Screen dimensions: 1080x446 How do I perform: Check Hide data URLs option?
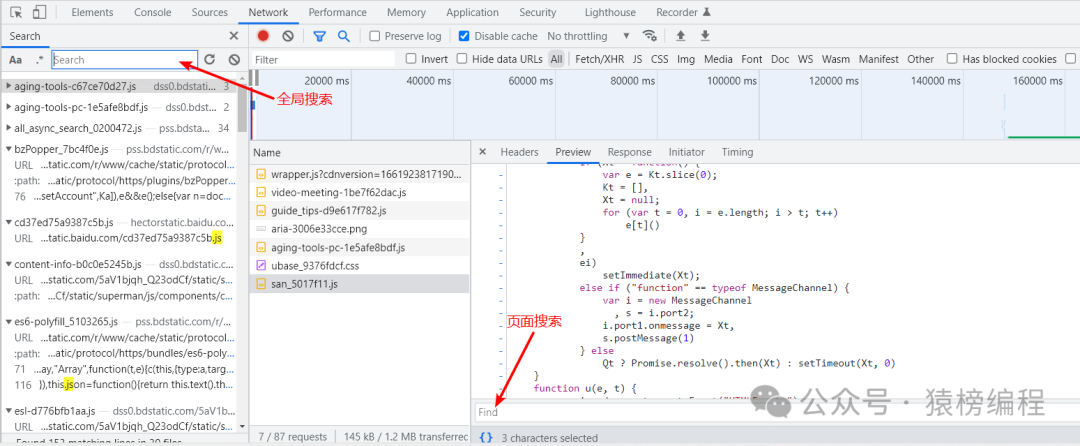pyautogui.click(x=462, y=59)
